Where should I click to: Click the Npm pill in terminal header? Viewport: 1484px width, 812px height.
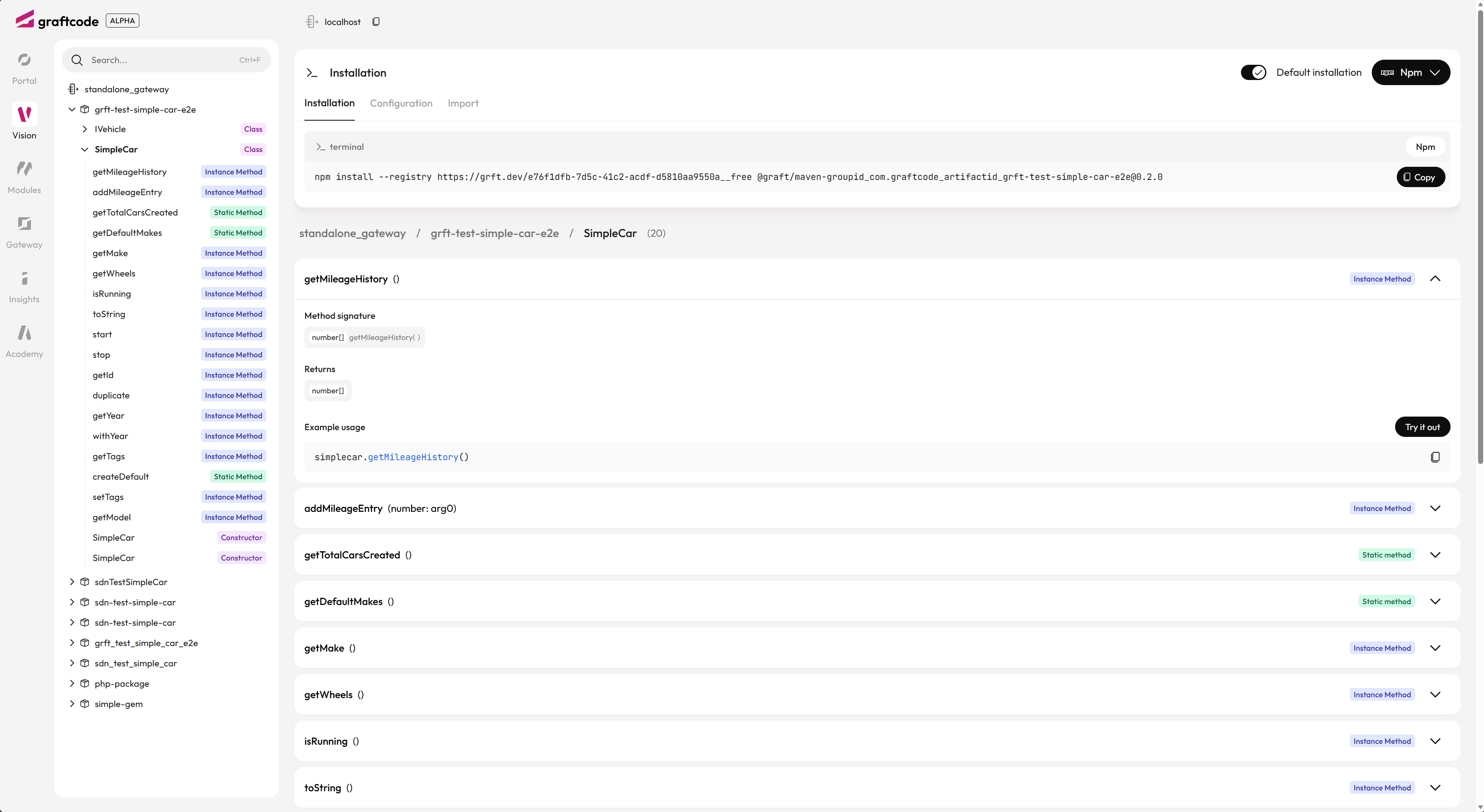pyautogui.click(x=1425, y=147)
